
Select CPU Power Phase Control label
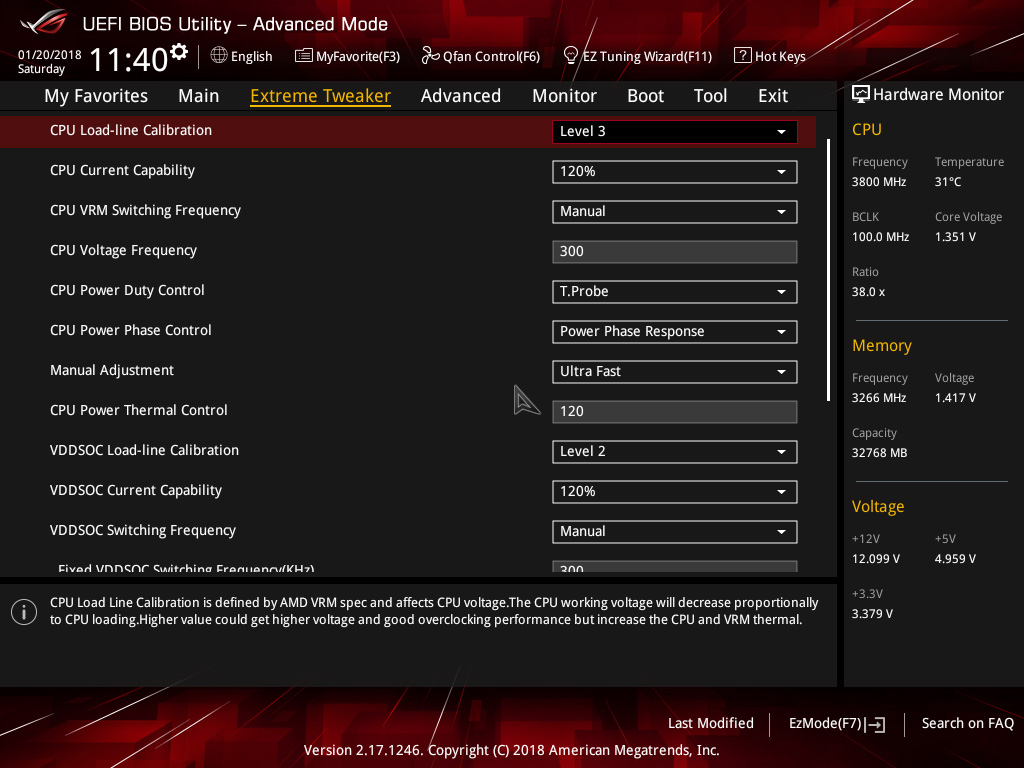tap(131, 330)
